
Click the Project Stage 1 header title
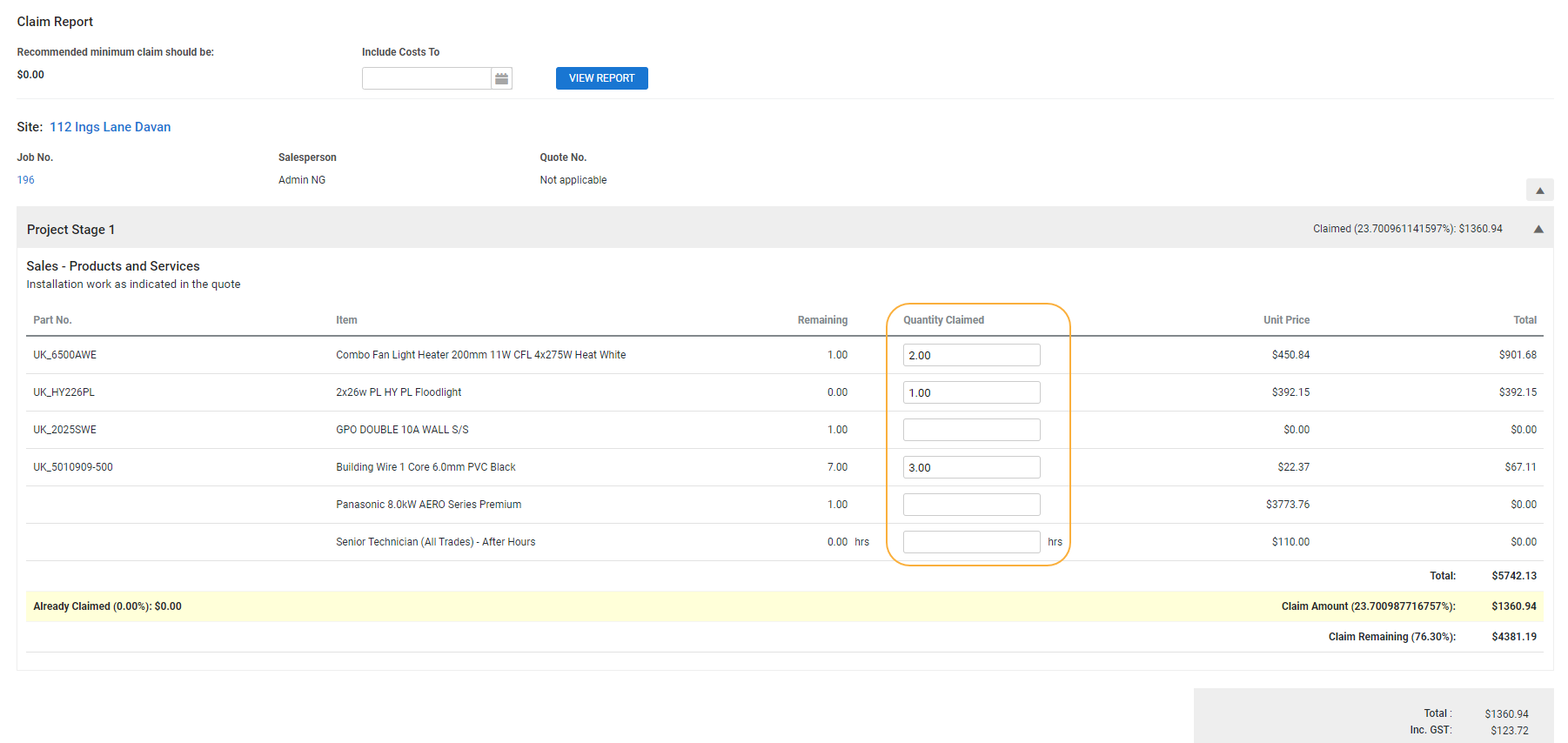(x=70, y=230)
